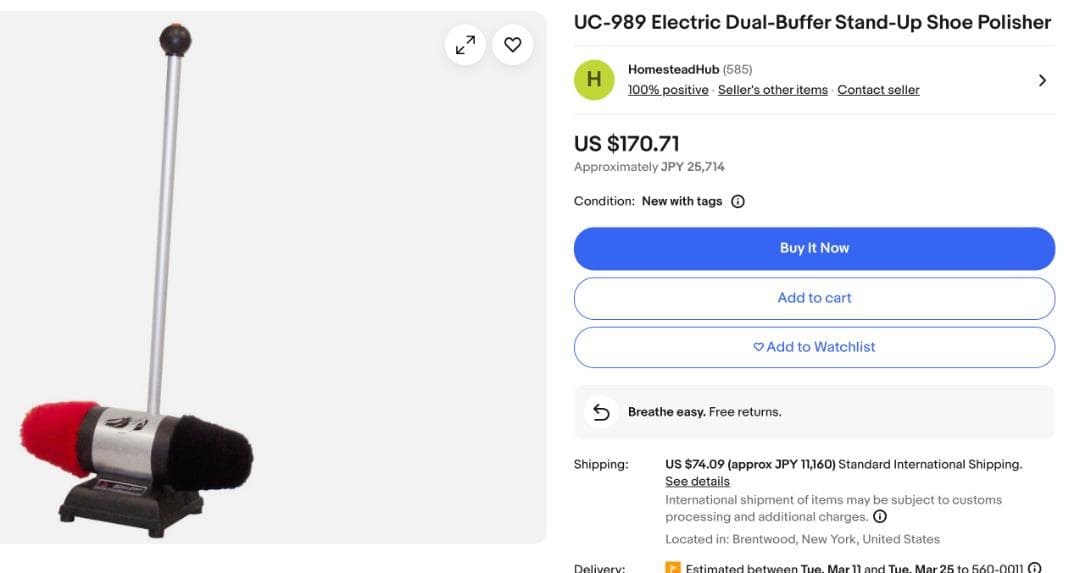Click the HomesteadHub seller name
Viewport: 1080px width, 573px height.
click(x=673, y=69)
